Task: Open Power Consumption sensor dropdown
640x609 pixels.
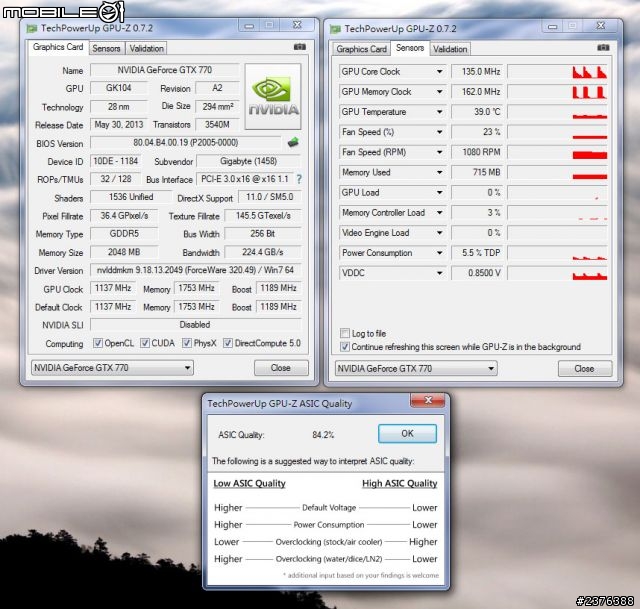Action: (440, 253)
